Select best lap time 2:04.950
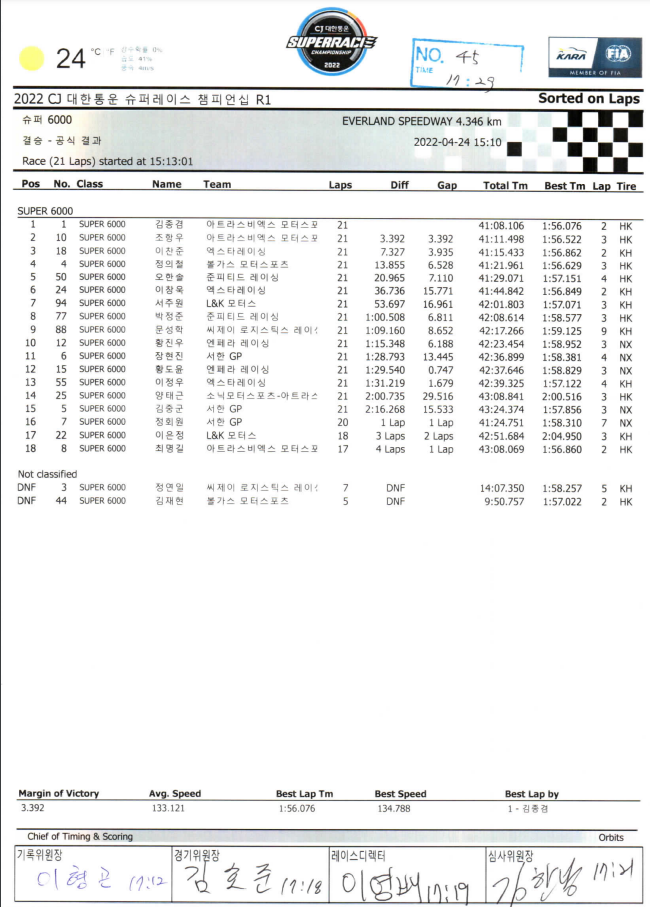 coord(562,436)
